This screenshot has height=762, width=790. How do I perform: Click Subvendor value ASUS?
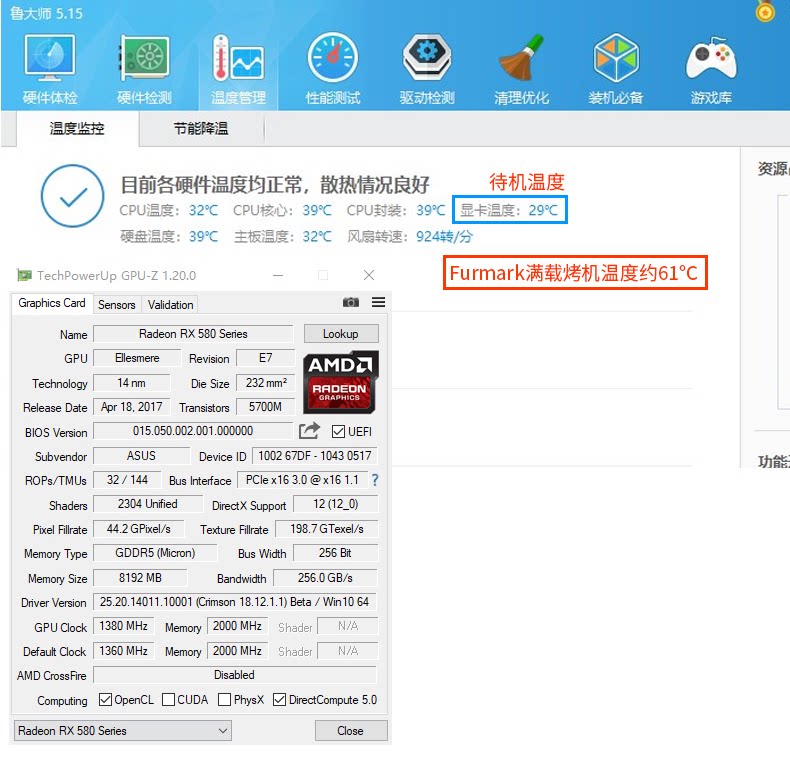pyautogui.click(x=142, y=456)
